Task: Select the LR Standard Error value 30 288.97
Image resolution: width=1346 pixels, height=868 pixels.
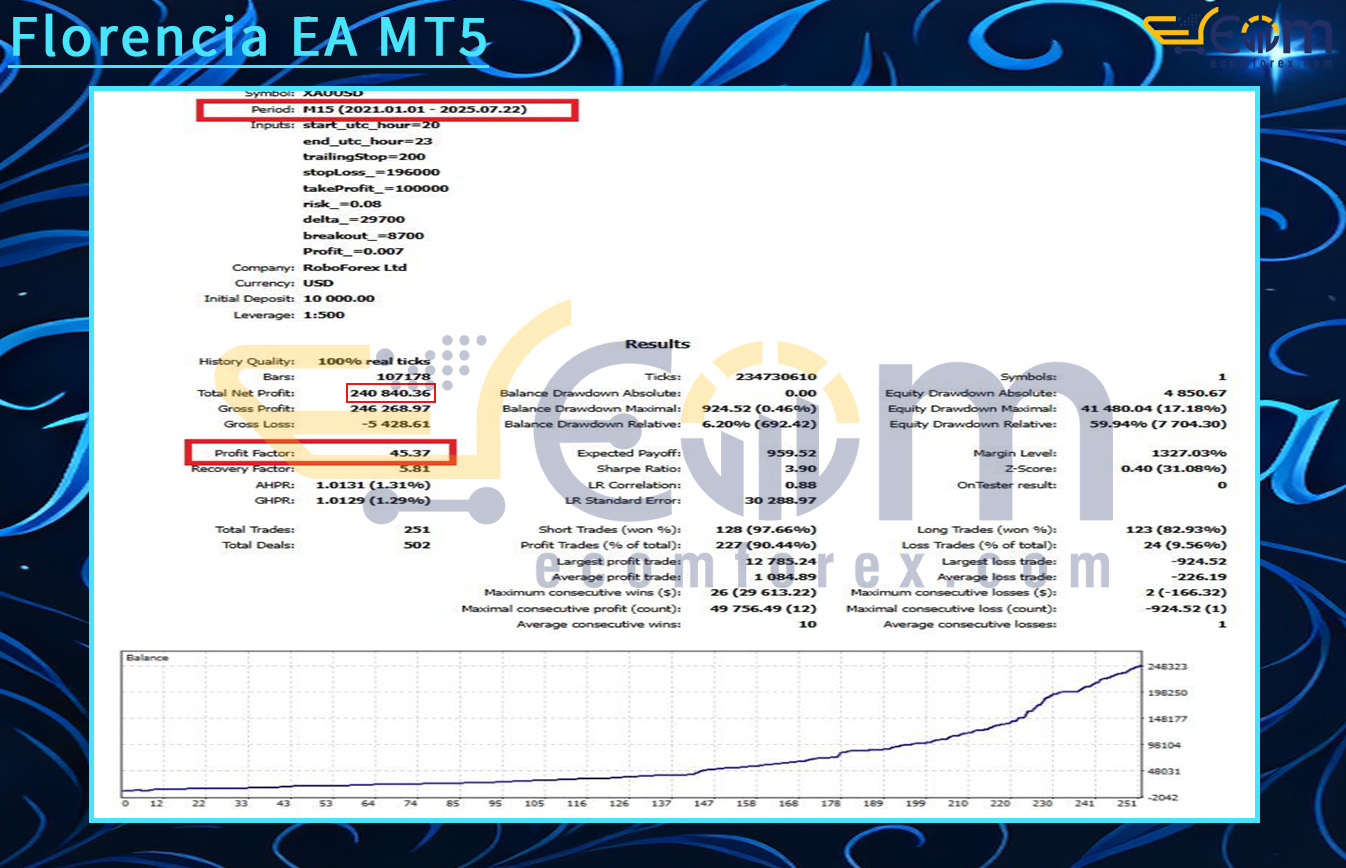Action: click(x=781, y=501)
